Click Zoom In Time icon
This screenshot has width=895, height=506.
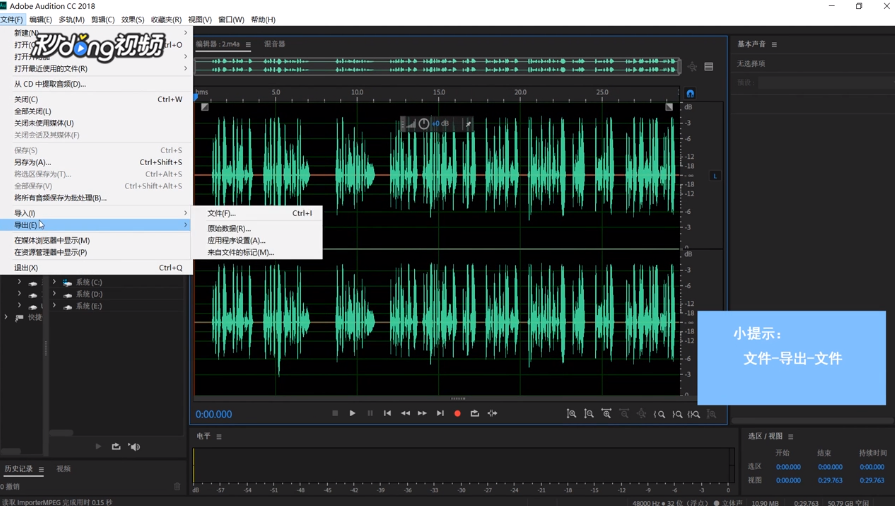(x=606, y=413)
